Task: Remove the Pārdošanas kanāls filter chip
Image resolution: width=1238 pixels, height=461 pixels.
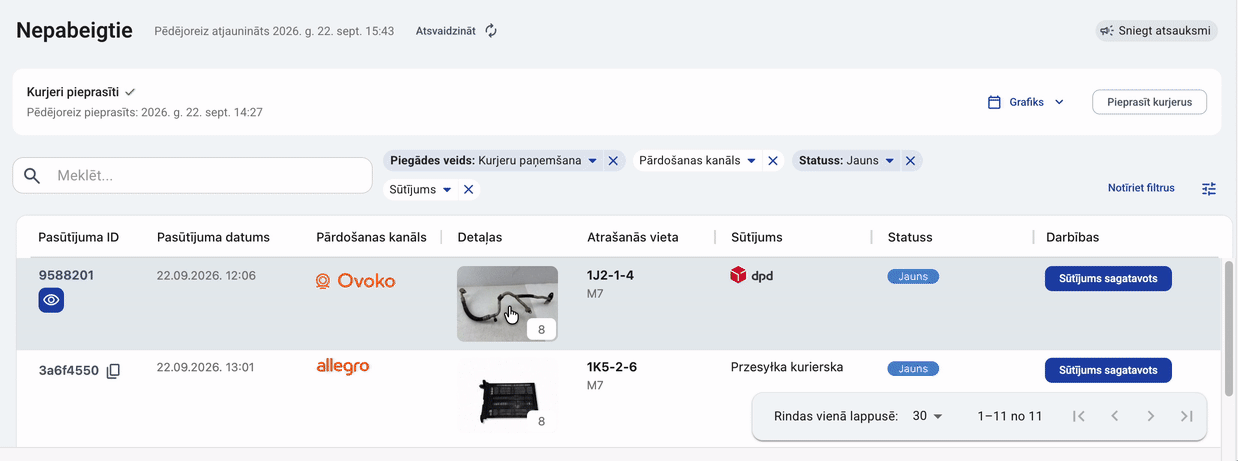Action: [x=773, y=161]
